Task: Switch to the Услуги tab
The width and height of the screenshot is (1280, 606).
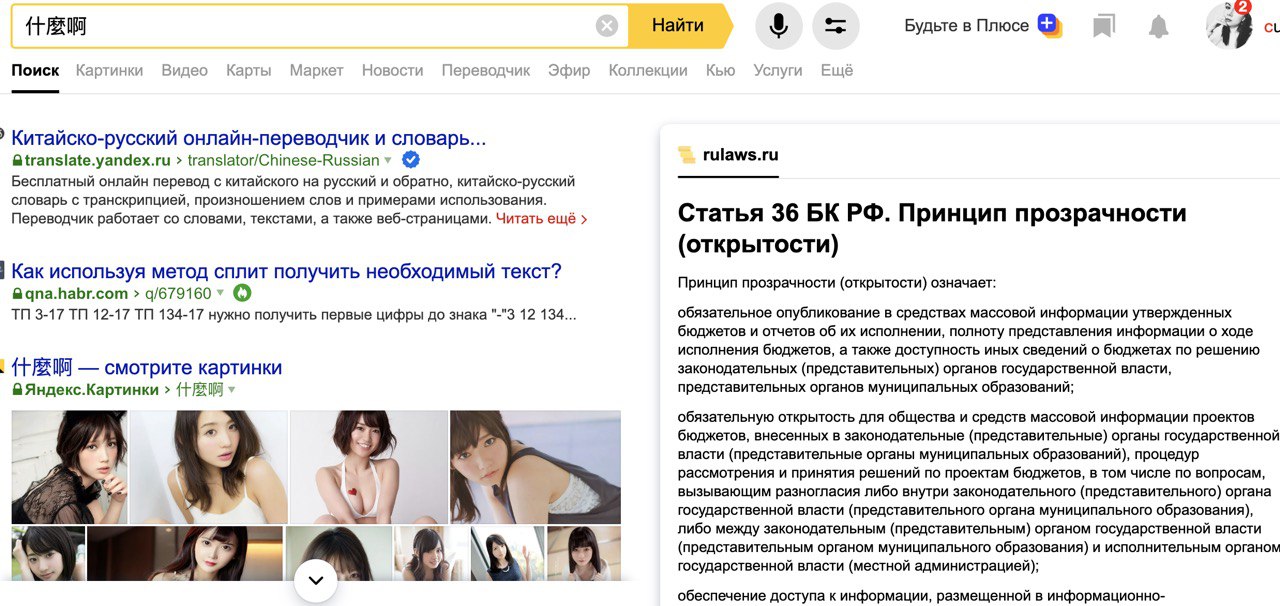Action: (x=778, y=70)
